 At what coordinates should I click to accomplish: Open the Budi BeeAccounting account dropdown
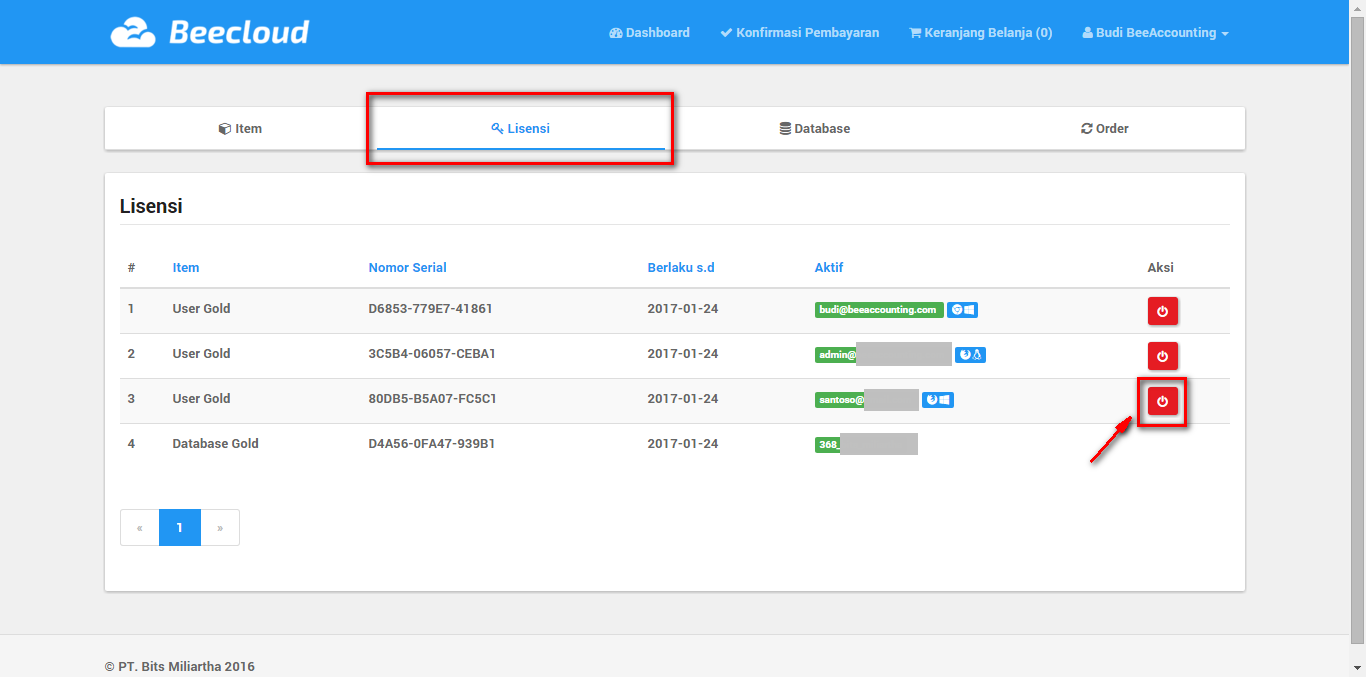(1155, 32)
